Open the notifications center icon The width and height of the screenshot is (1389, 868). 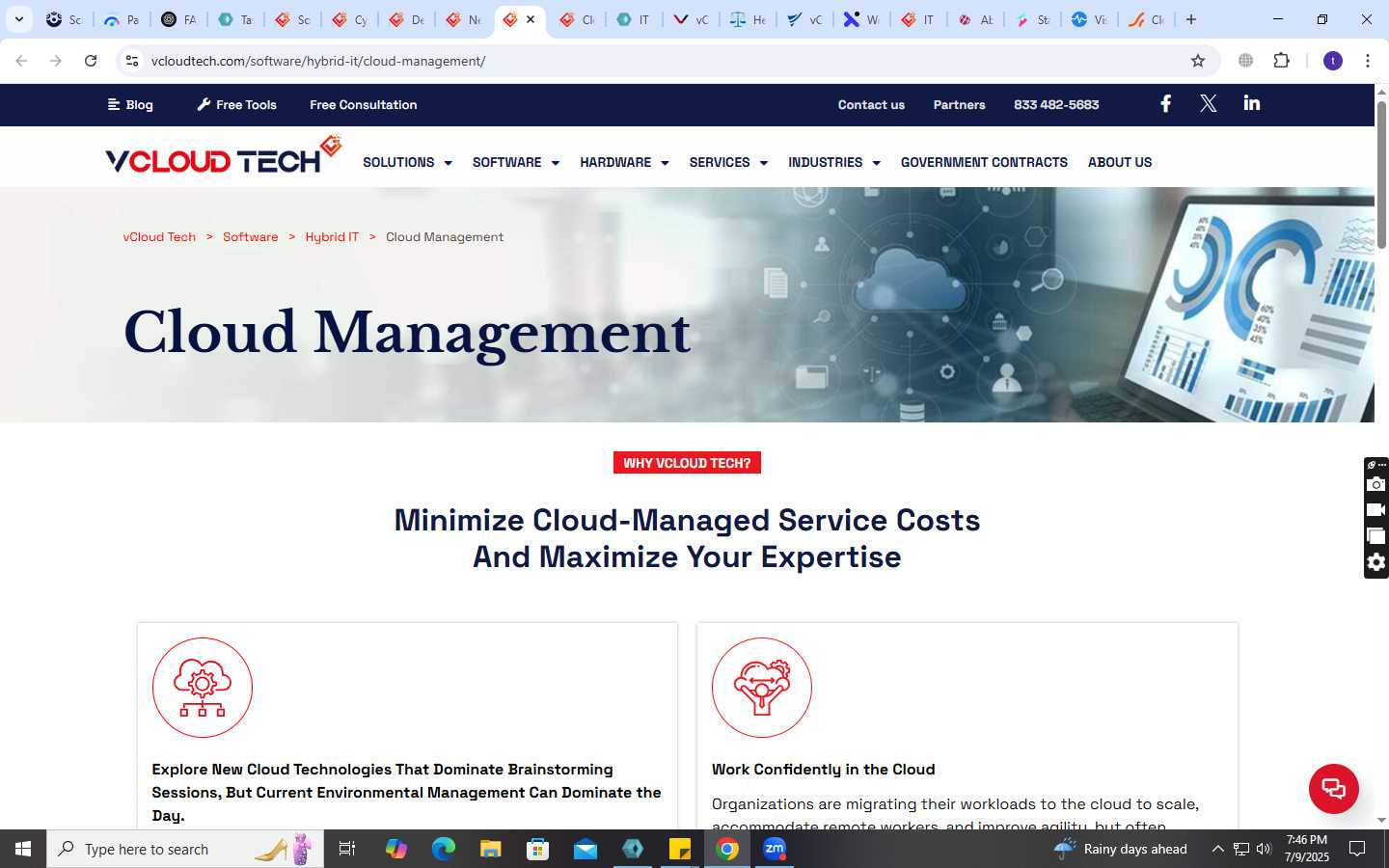pyautogui.click(x=1357, y=849)
